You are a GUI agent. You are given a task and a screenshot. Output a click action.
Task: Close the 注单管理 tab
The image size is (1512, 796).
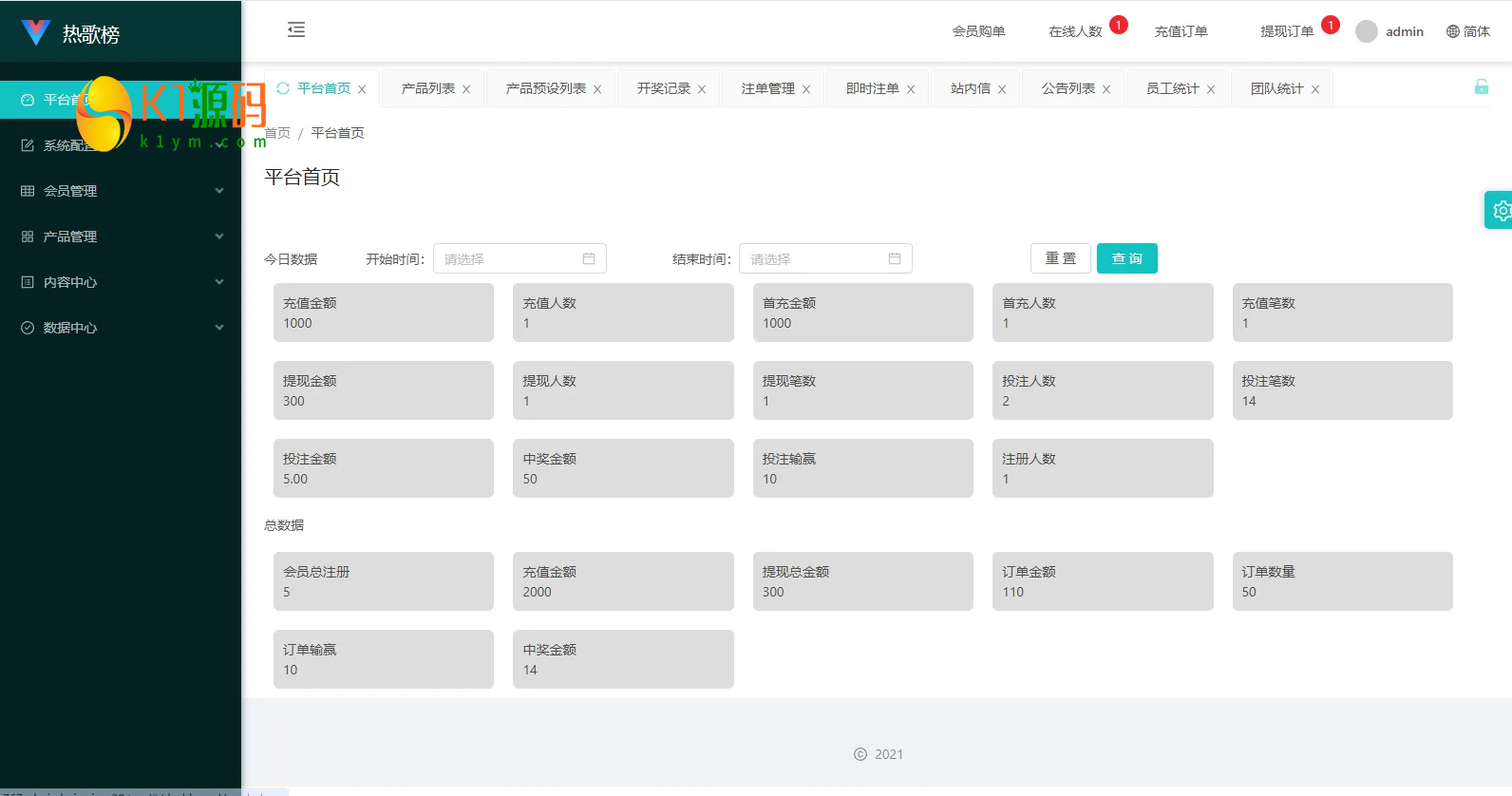tap(806, 89)
